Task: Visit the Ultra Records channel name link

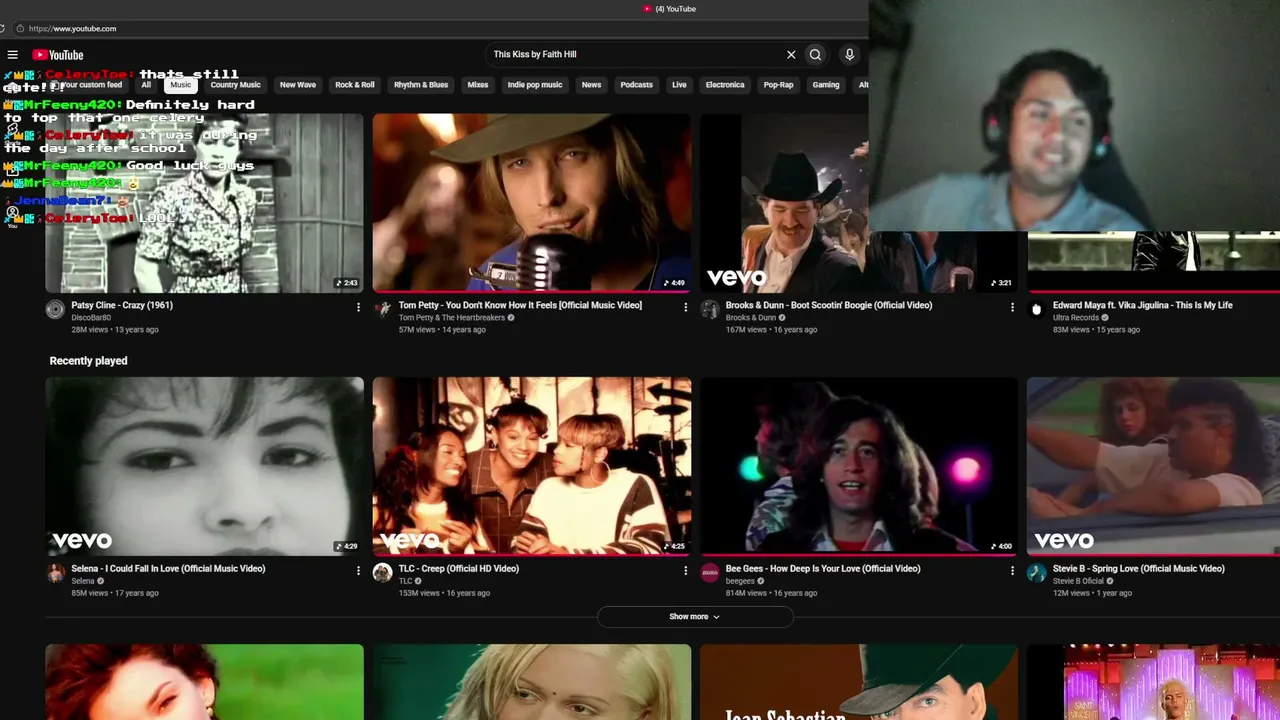Action: (1076, 318)
